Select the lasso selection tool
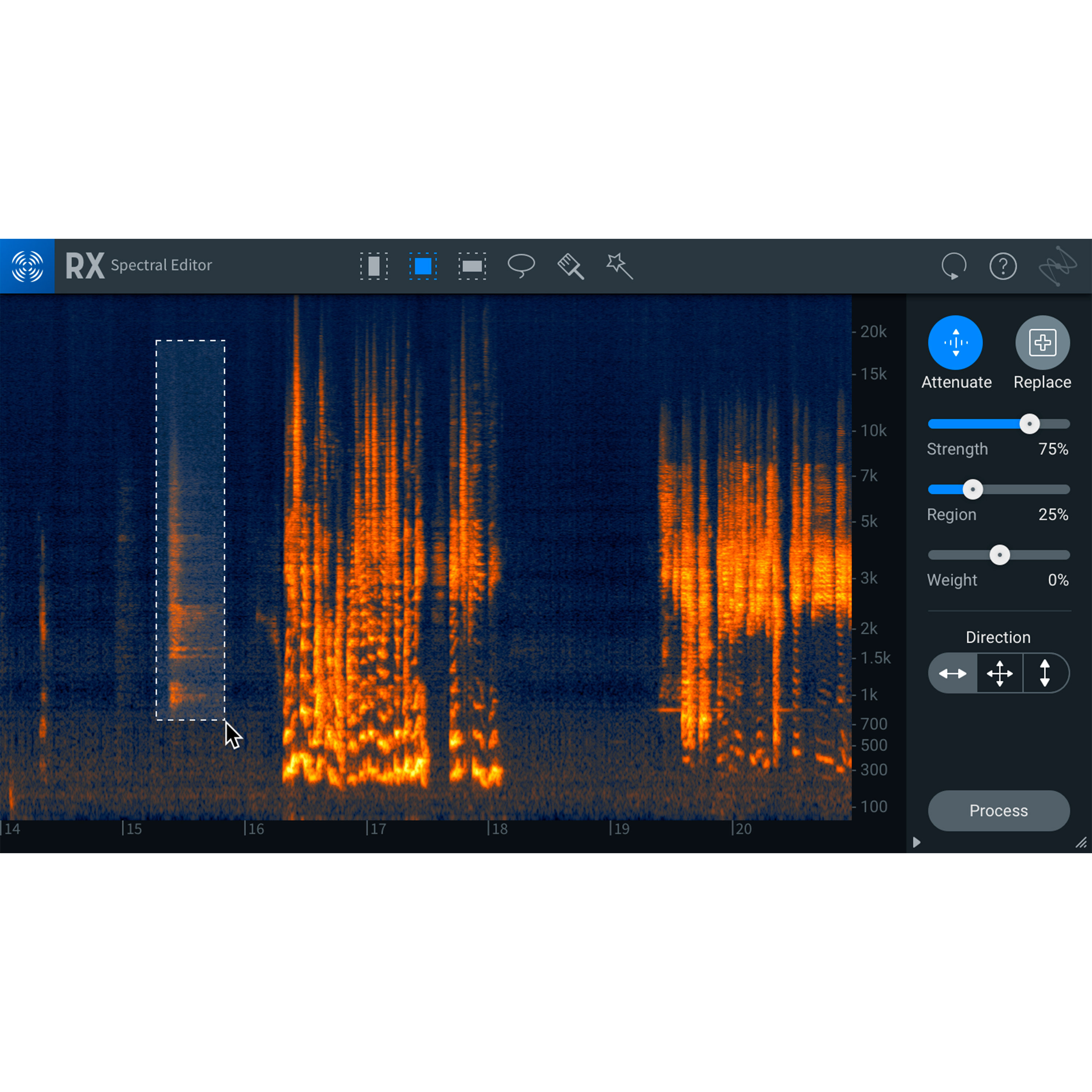 (x=521, y=266)
